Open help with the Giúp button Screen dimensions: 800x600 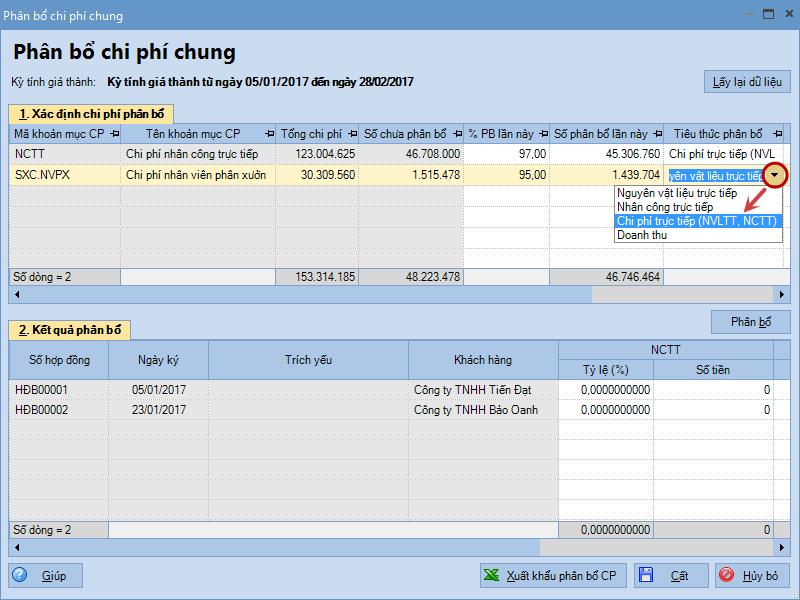point(46,575)
